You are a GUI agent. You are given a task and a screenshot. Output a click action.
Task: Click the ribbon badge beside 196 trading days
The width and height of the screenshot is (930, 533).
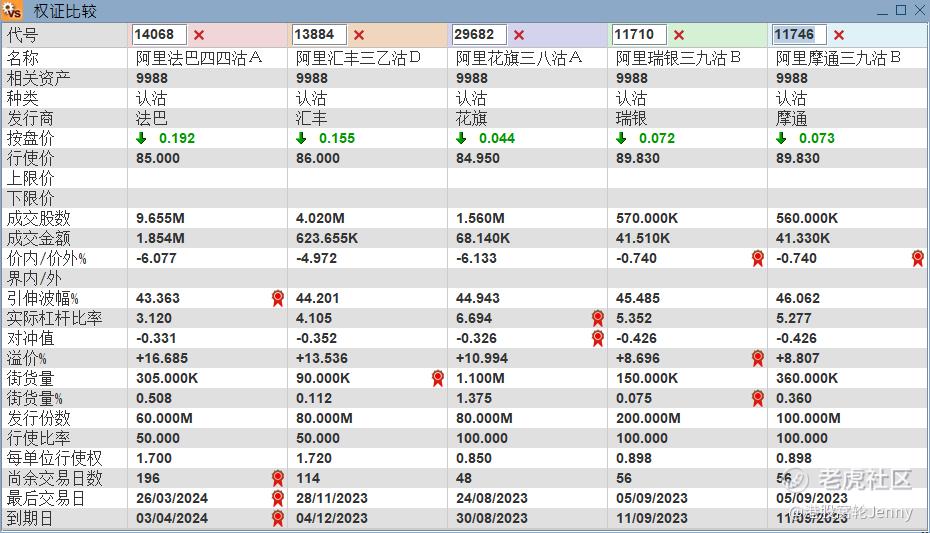pos(278,478)
